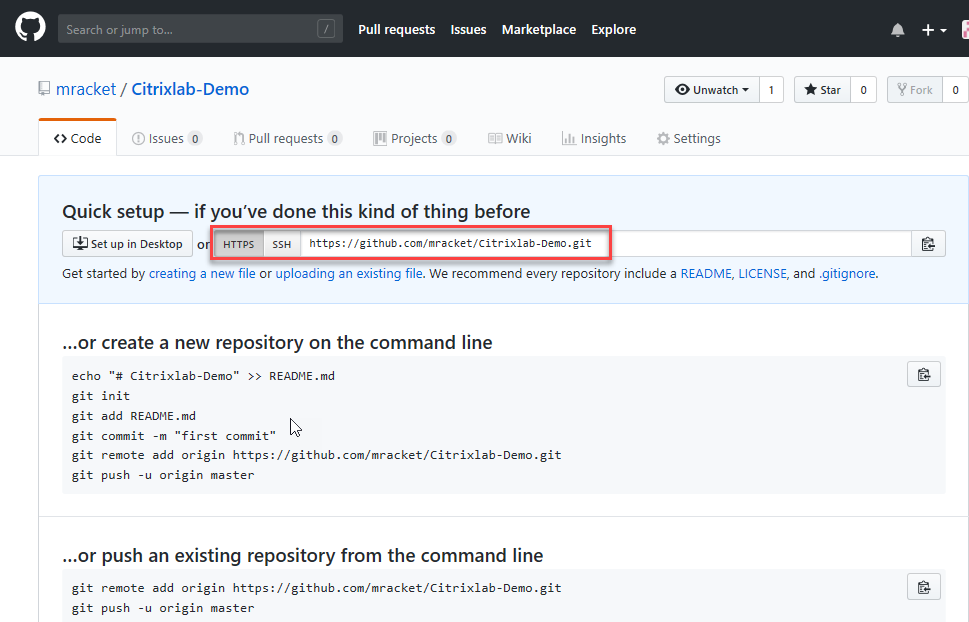Click Pull requests in the top navigation
The width and height of the screenshot is (969, 622).
click(x=397, y=30)
